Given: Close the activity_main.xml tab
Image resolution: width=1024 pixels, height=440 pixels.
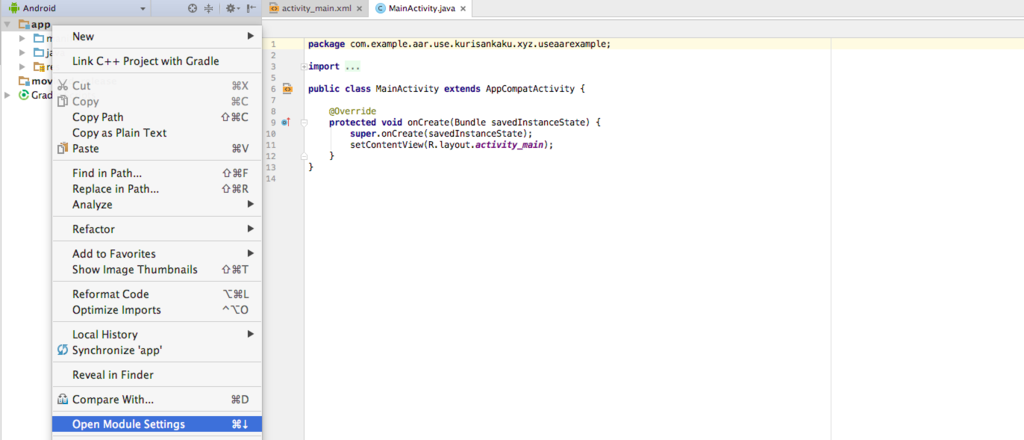Looking at the screenshot, I should (x=359, y=9).
